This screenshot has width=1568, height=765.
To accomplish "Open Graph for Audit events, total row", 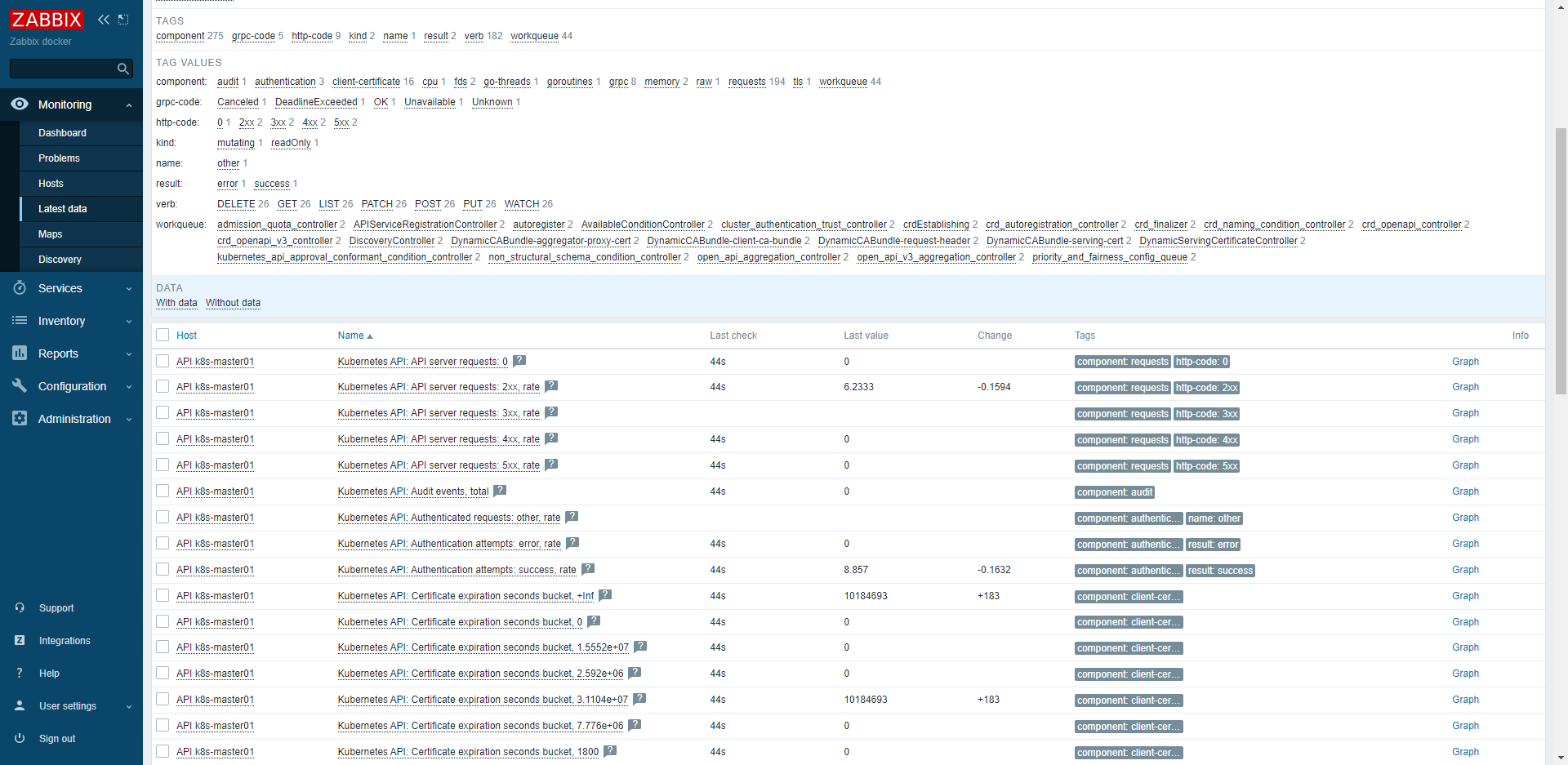I will coord(1465,491).
